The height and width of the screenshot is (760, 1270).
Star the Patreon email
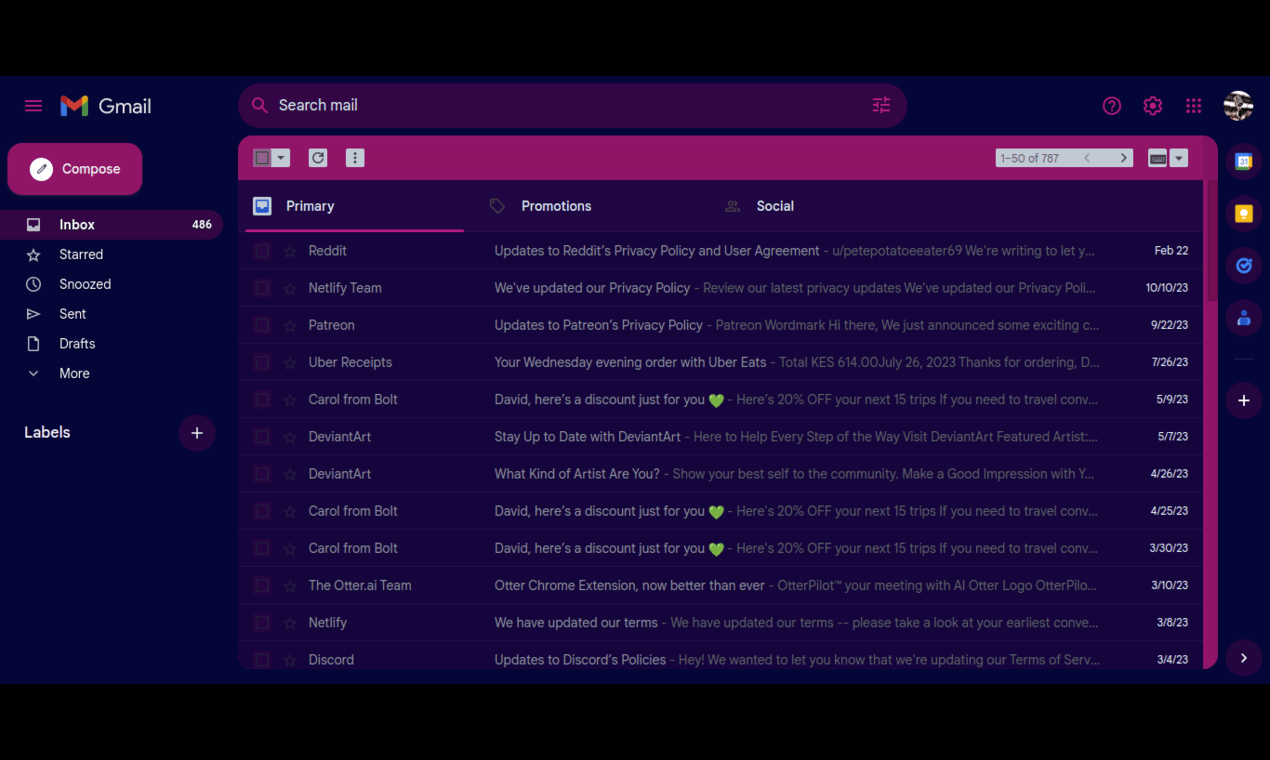[x=290, y=325]
